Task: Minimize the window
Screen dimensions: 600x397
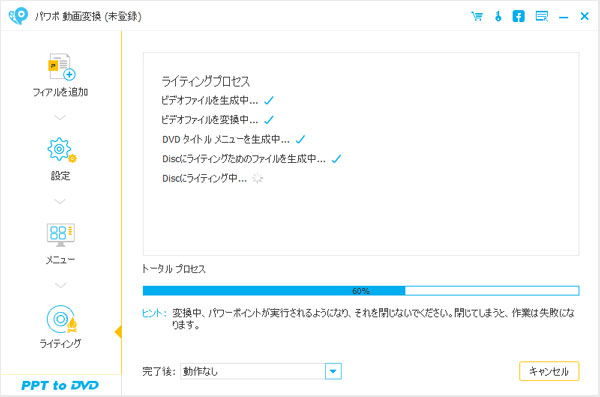Action: click(x=563, y=17)
